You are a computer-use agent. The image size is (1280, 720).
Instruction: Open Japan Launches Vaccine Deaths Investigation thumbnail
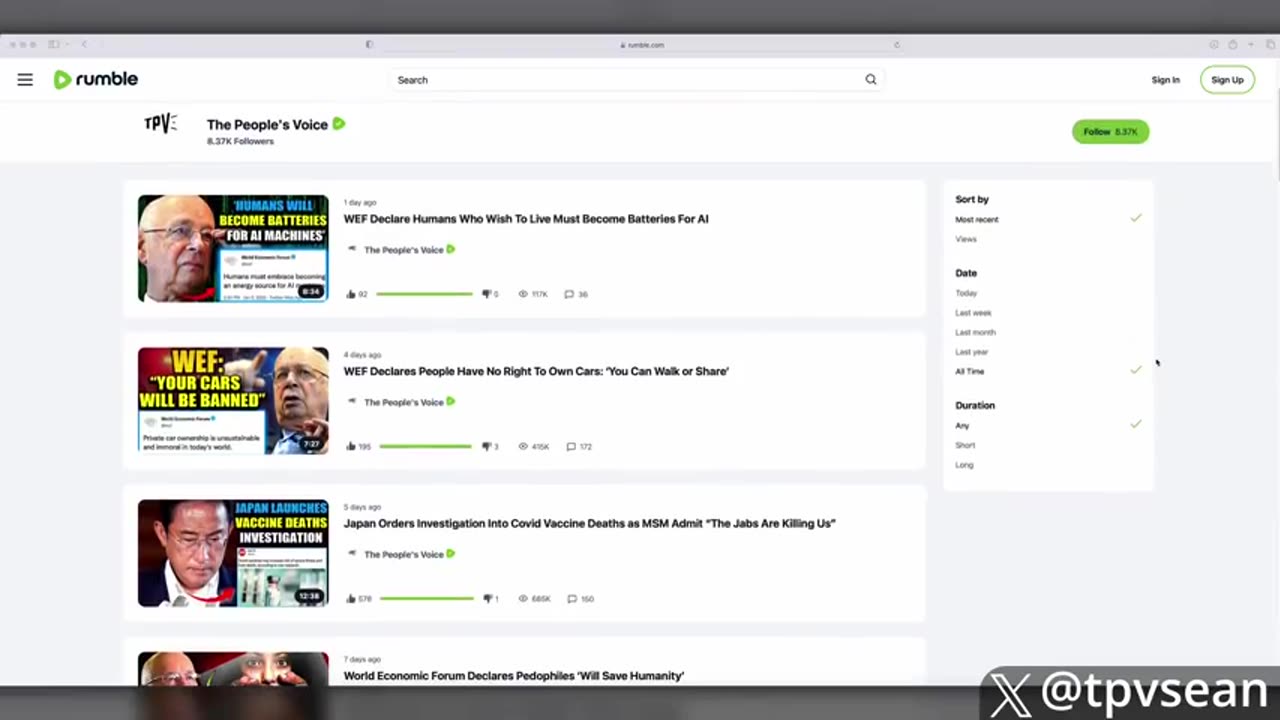233,553
